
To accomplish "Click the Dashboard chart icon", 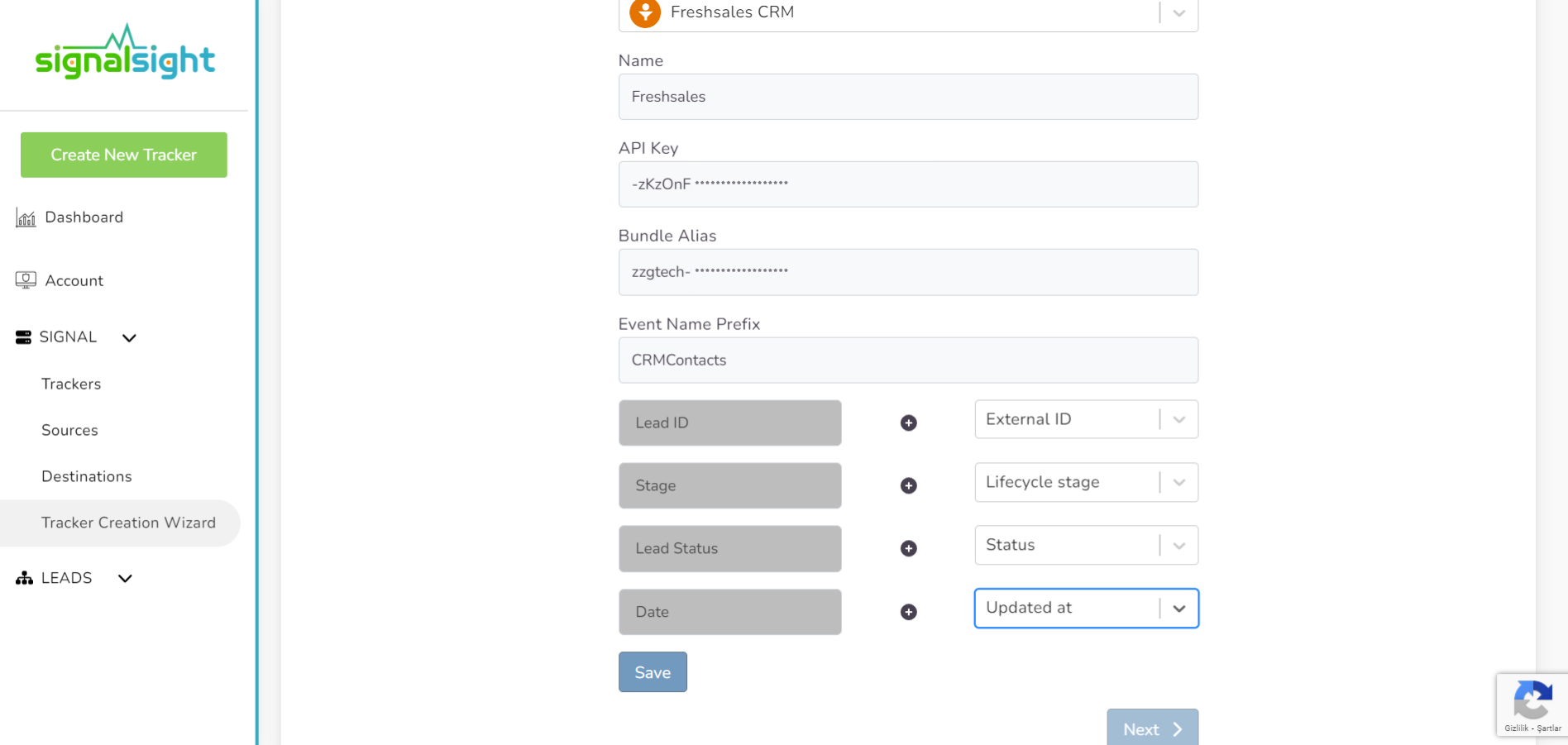I will point(26,217).
